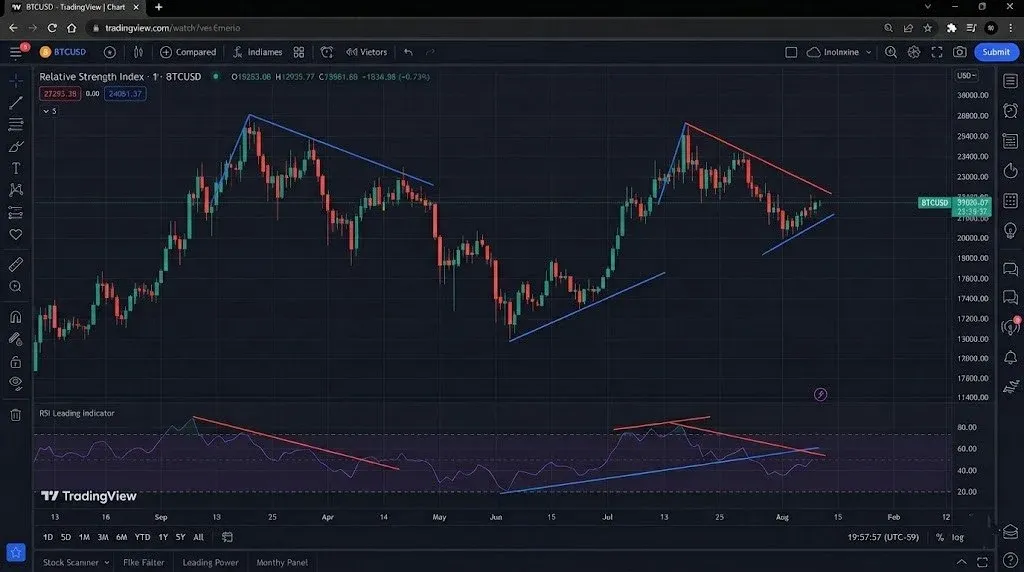The image size is (1024, 572).
Task: Open the calendar grid panel on right sidebar
Action: (1010, 200)
